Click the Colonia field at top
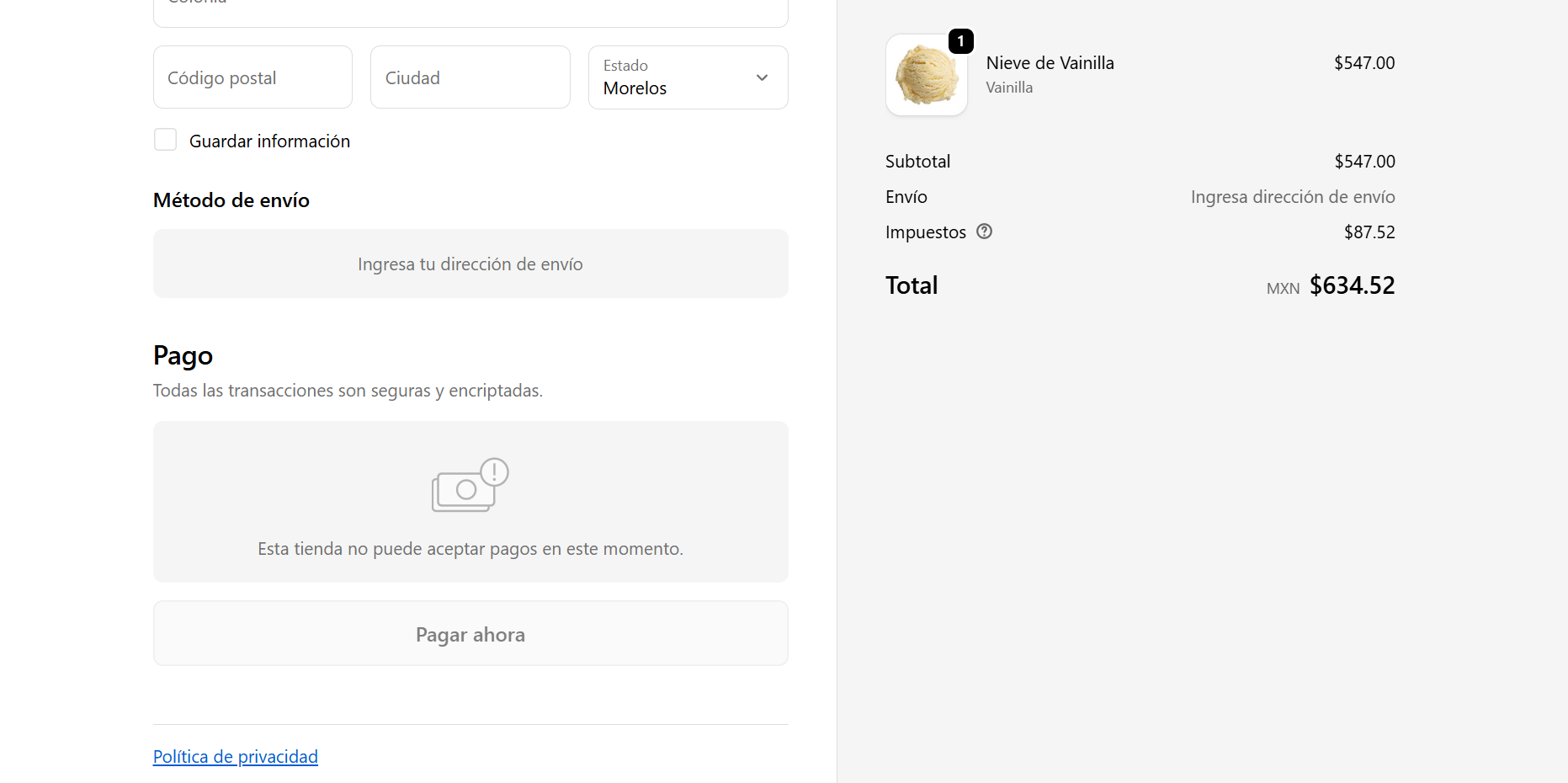This screenshot has height=783, width=1568. [x=470, y=10]
